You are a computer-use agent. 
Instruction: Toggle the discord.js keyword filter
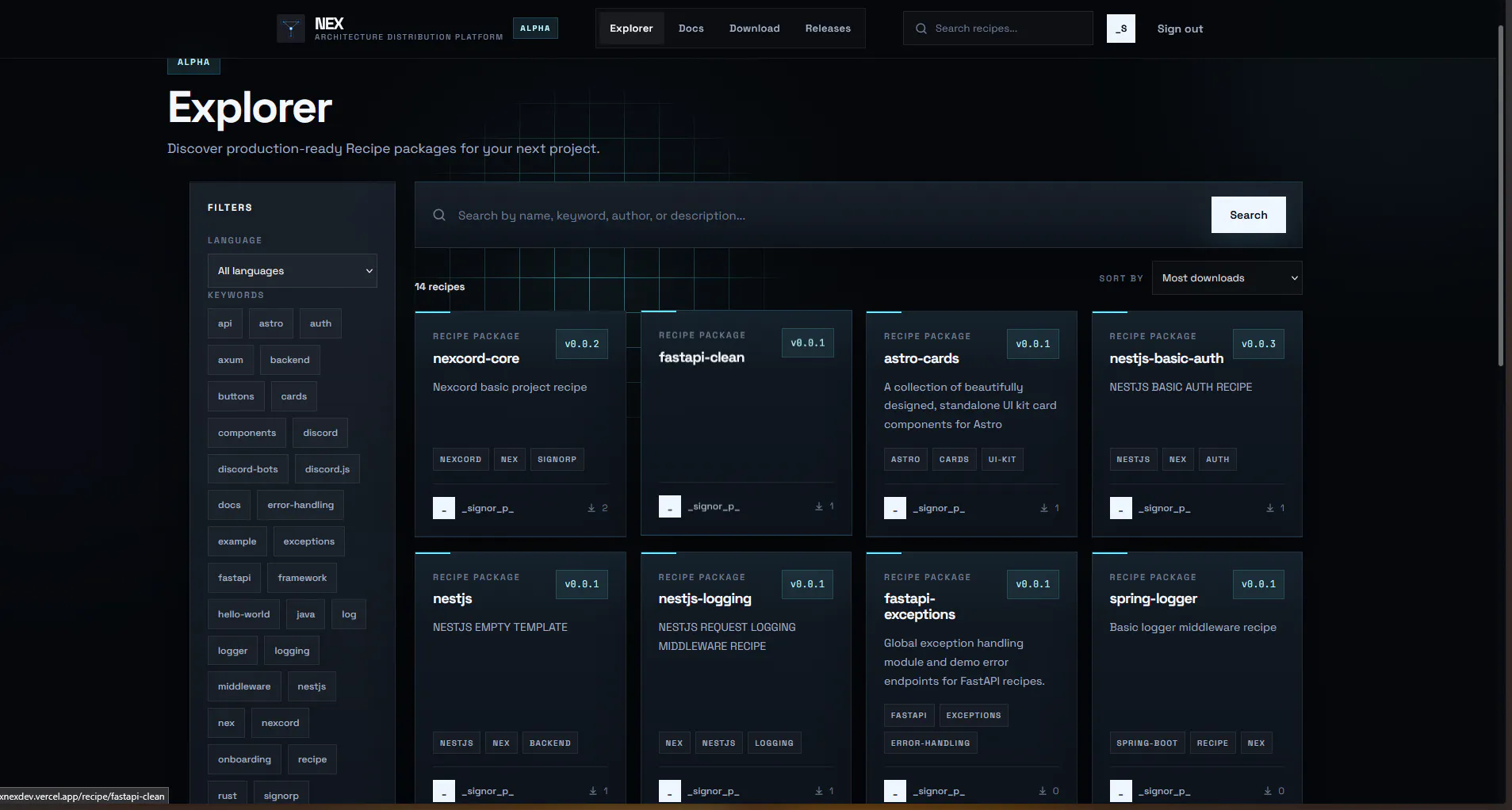point(327,469)
